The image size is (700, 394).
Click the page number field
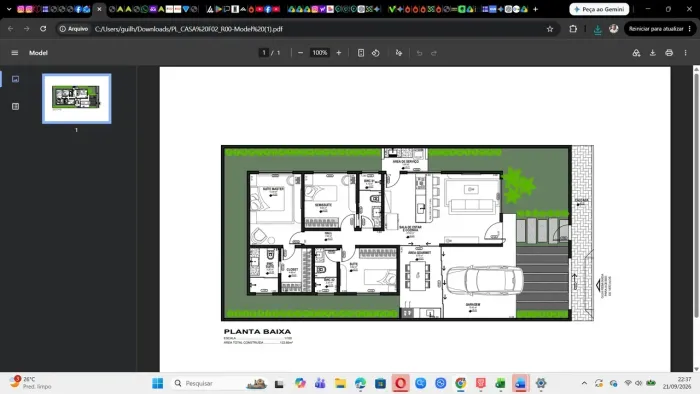click(x=264, y=53)
